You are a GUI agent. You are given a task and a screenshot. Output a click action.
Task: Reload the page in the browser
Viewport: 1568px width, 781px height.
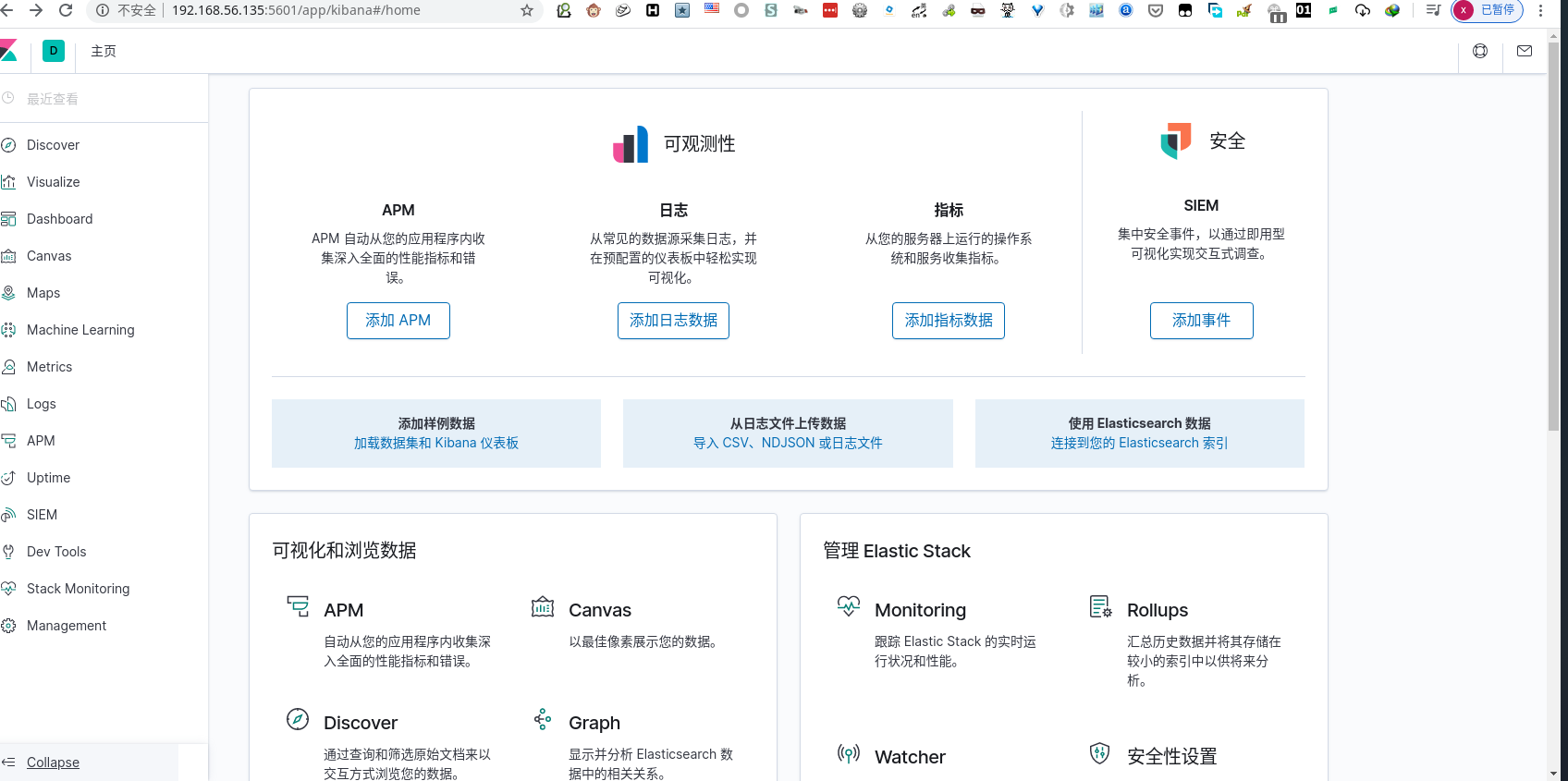66,10
